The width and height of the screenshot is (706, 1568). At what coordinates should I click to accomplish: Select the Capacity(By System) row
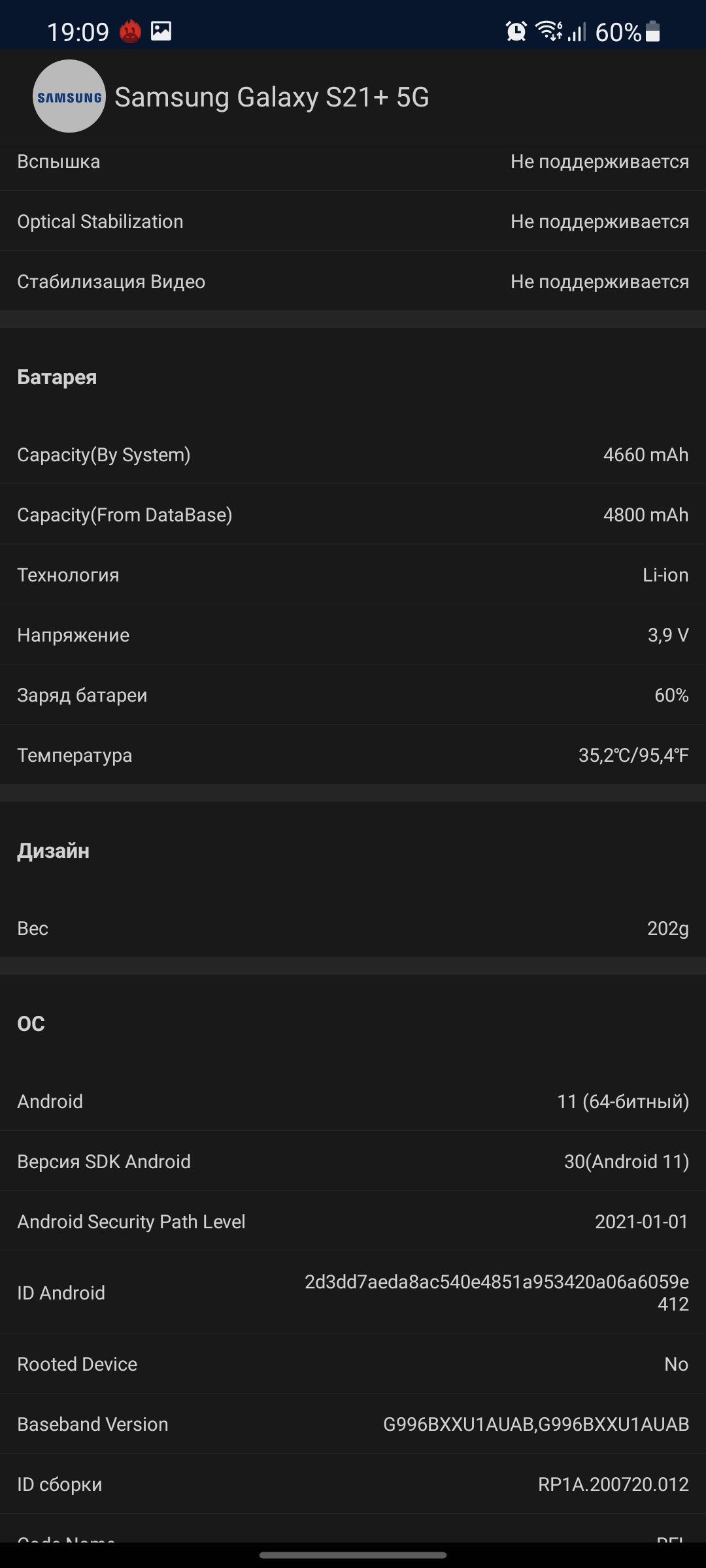[353, 455]
